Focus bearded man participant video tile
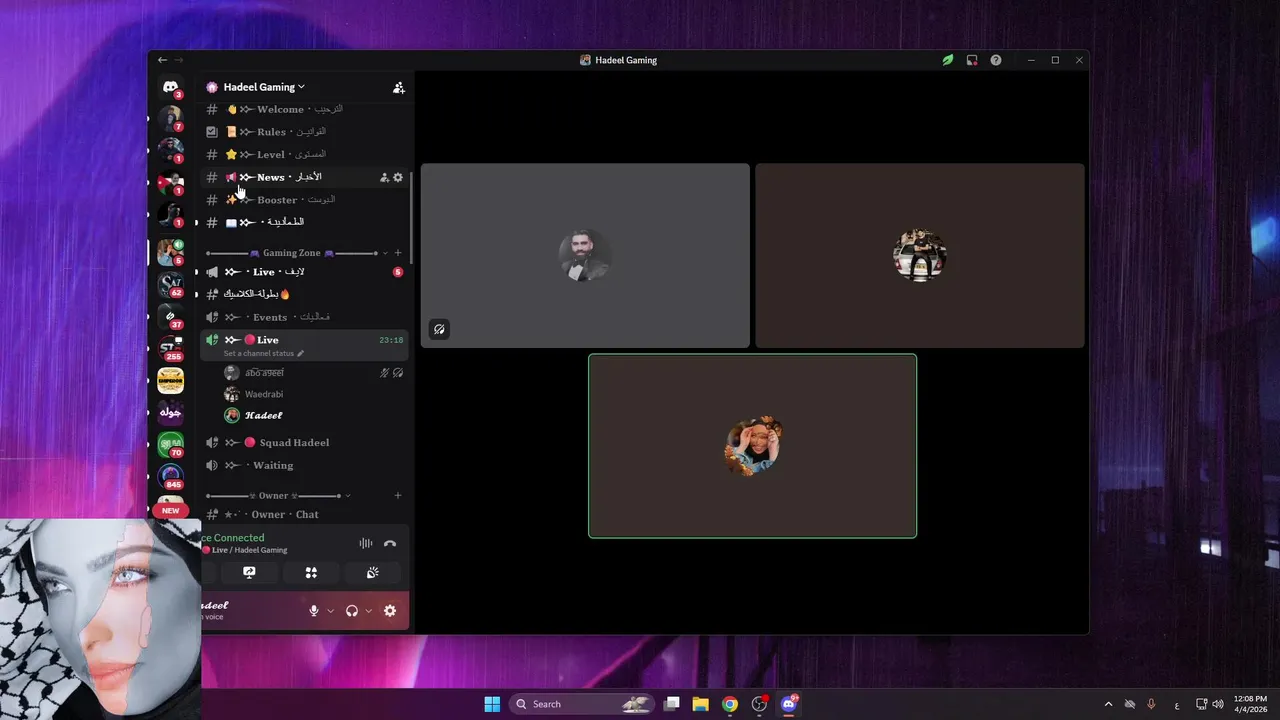This screenshot has height=720, width=1280. pyautogui.click(x=585, y=256)
